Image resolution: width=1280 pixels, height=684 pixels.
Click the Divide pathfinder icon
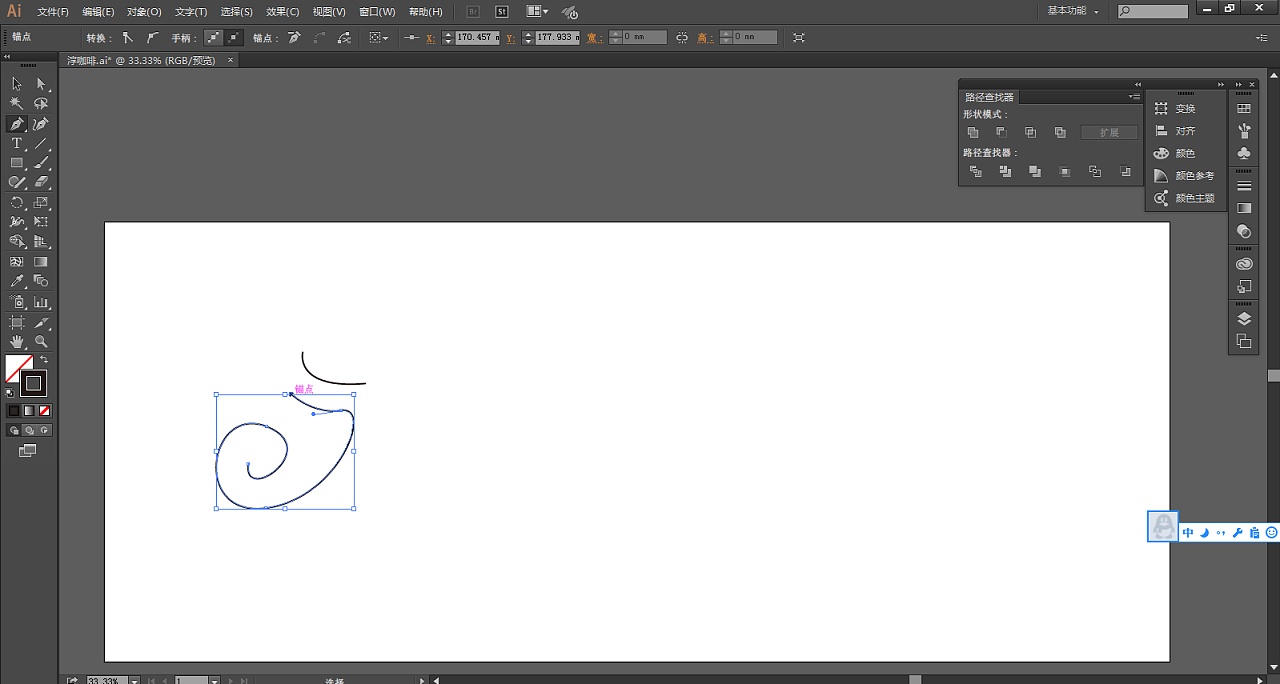976,172
